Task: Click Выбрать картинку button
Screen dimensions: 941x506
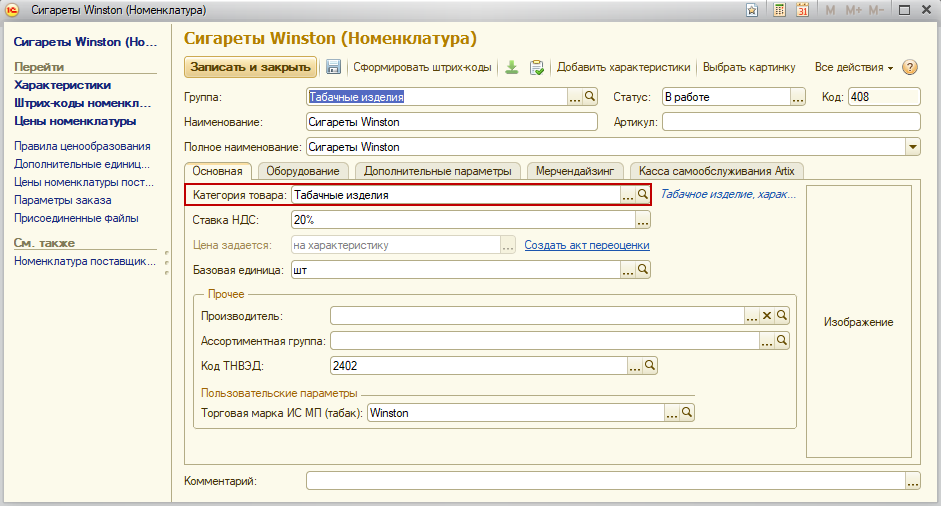Action: 749,67
